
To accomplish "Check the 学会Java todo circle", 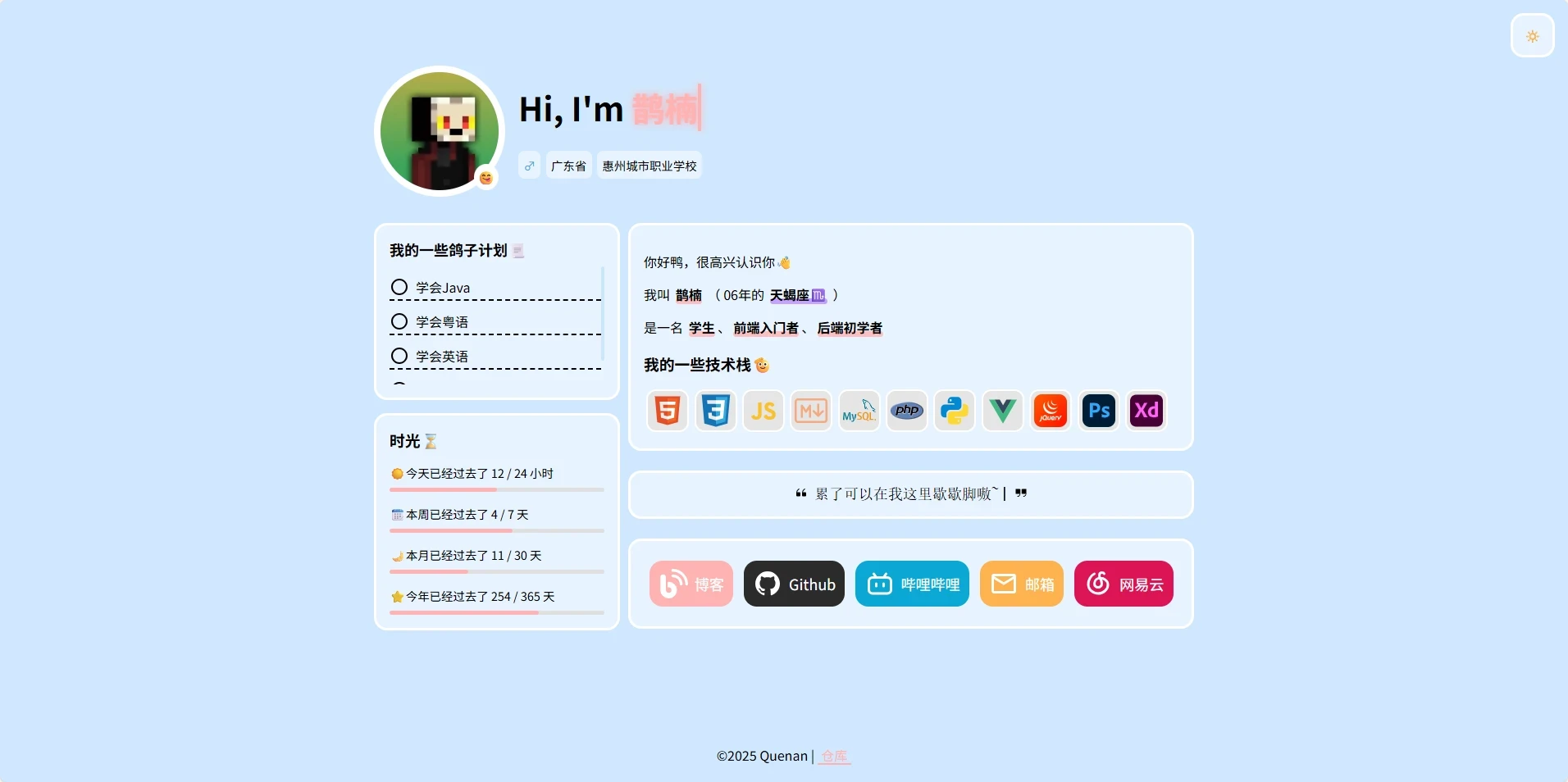I will [x=399, y=288].
